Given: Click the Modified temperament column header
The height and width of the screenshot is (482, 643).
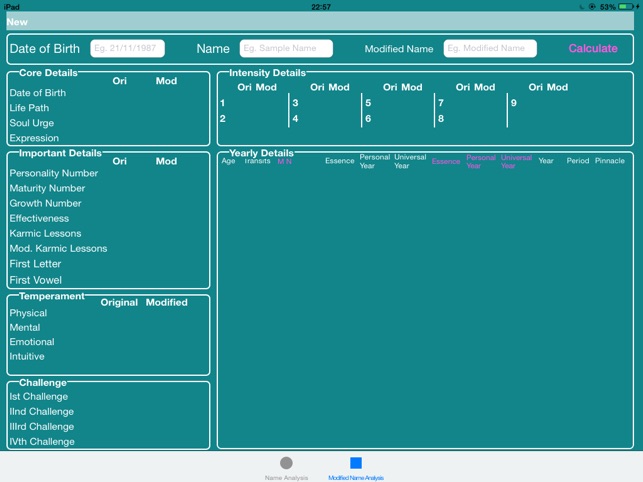Looking at the screenshot, I should (x=166, y=302).
